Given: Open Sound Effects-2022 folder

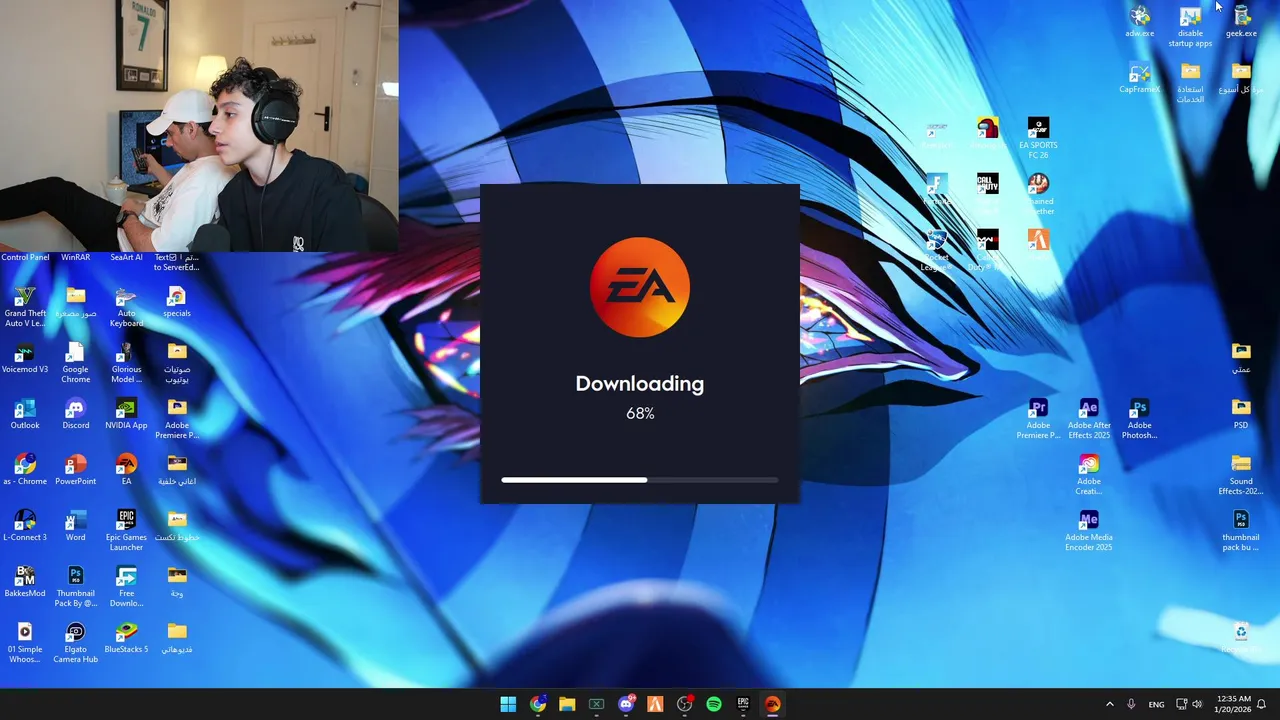Looking at the screenshot, I should click(x=1241, y=474).
